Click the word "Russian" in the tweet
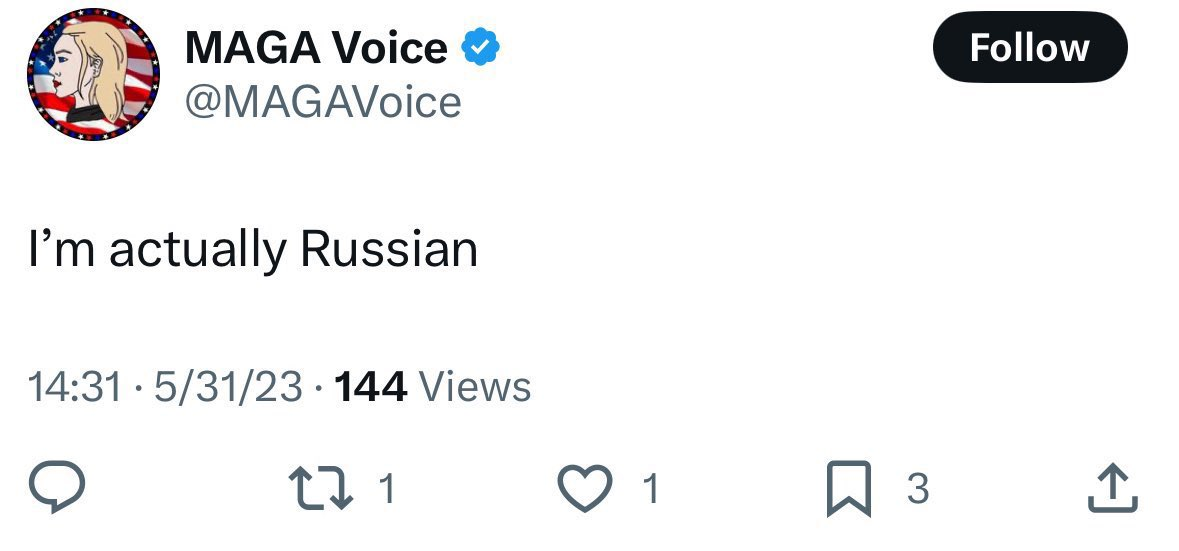Image resolution: width=1179 pixels, height=551 pixels. [389, 249]
